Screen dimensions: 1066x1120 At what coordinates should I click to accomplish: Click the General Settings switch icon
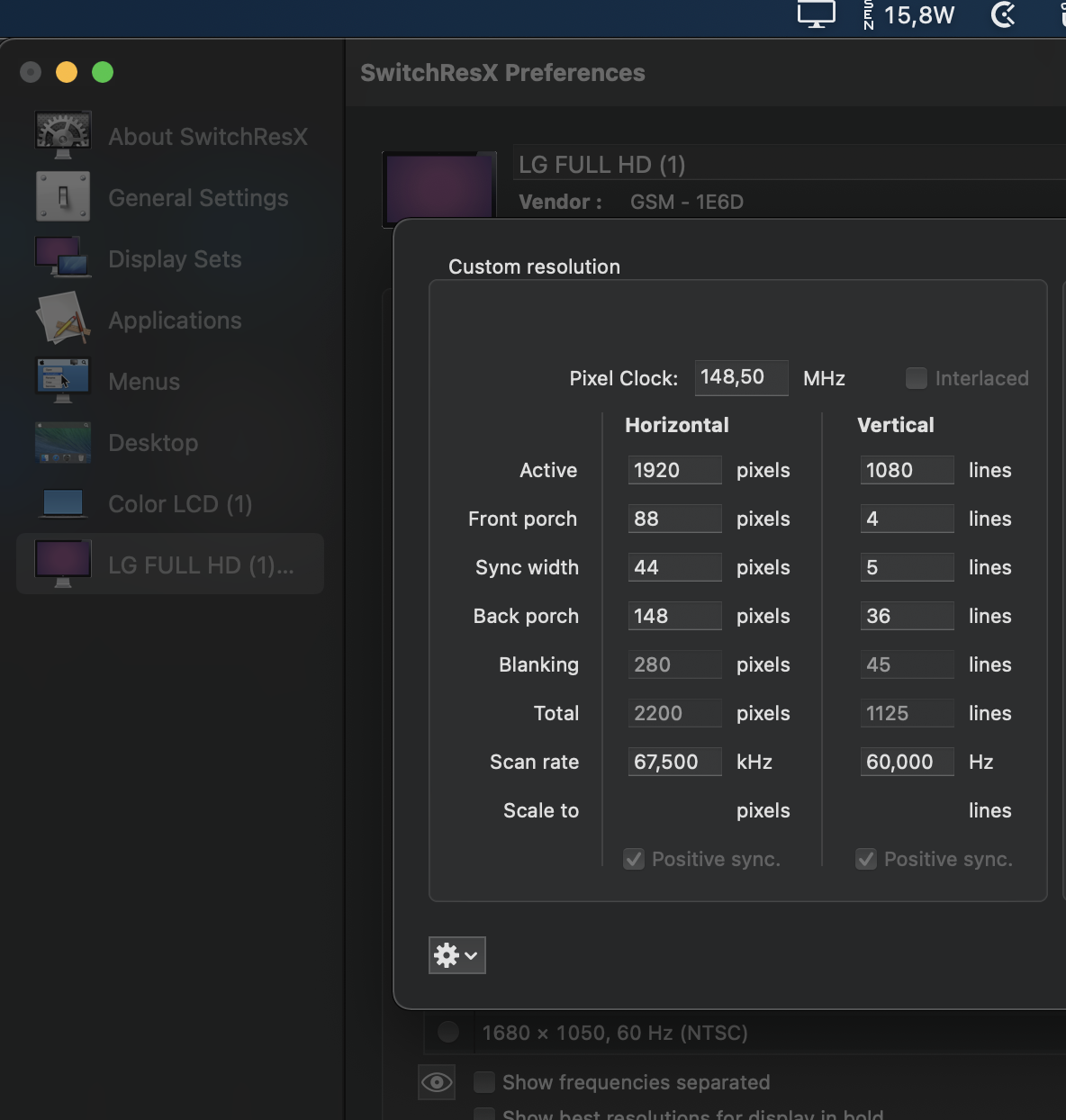63,196
